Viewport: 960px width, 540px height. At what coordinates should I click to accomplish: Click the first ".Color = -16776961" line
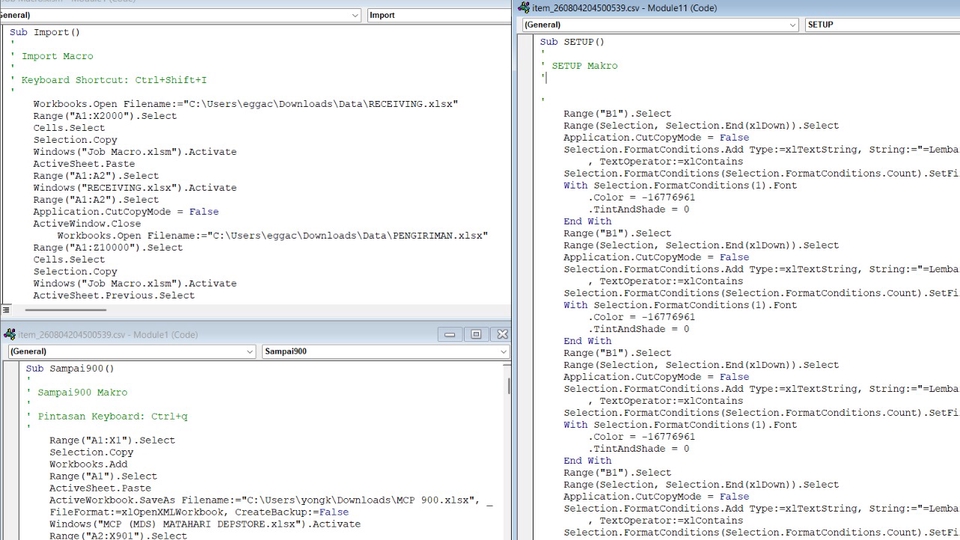tap(642, 197)
